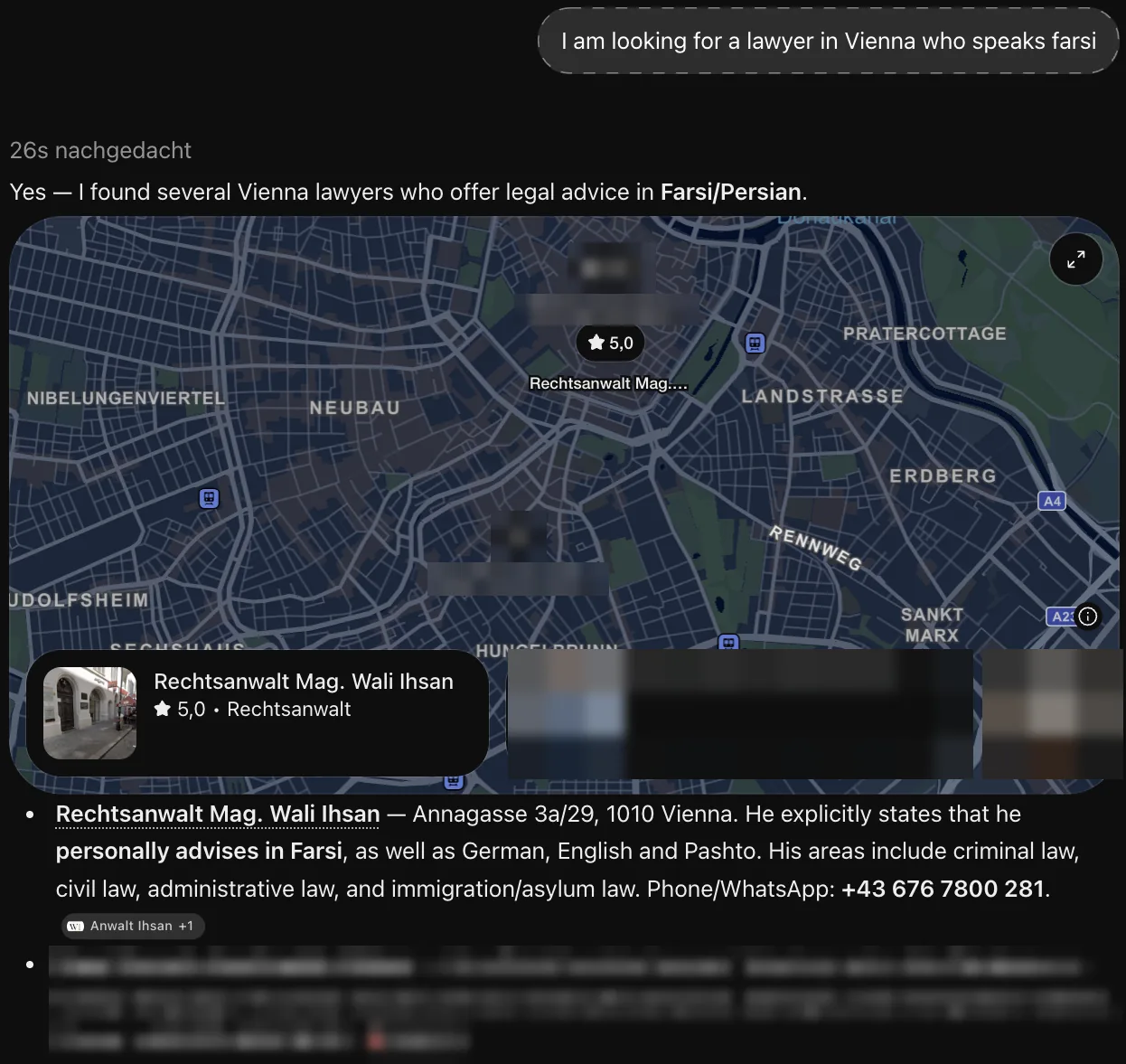View the Wali Ihsan office photo thumbnail
1126x1064 pixels.
[89, 712]
